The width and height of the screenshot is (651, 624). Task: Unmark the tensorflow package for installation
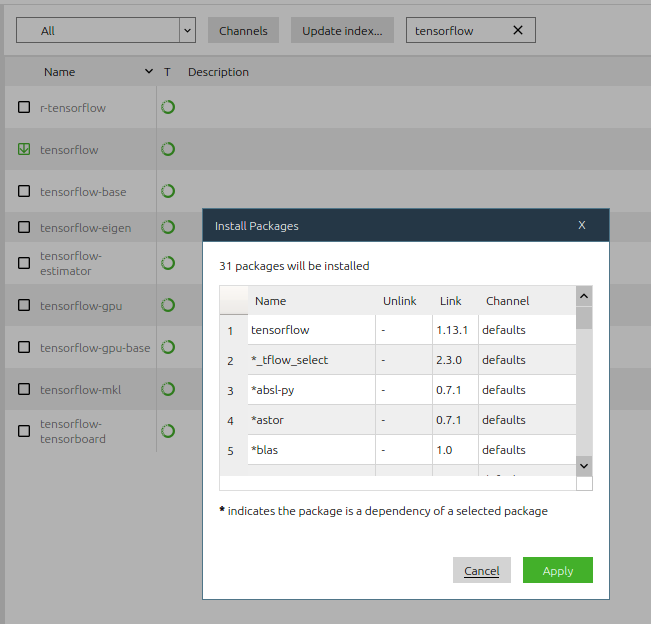(24, 149)
